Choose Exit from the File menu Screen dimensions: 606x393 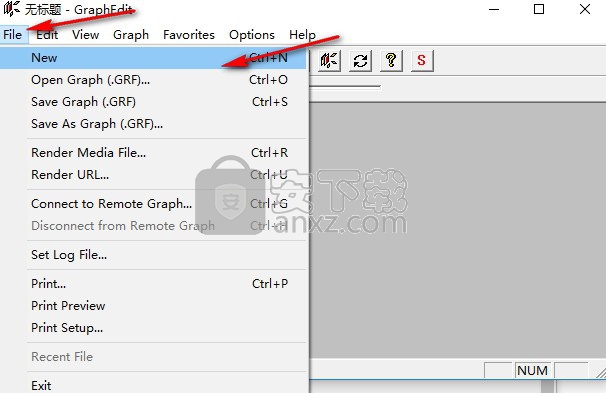[153, 385]
